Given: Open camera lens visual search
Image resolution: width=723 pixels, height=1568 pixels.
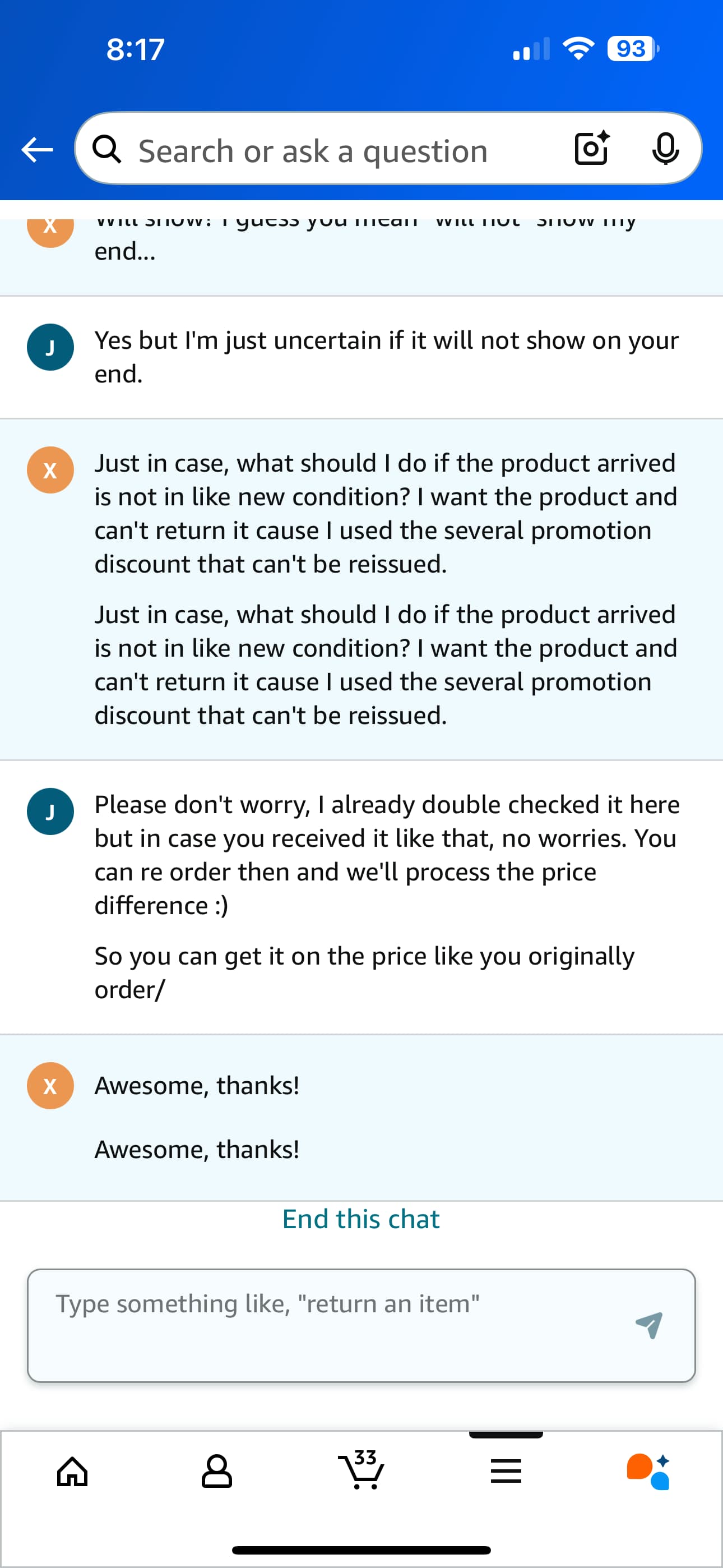Looking at the screenshot, I should pyautogui.click(x=591, y=149).
